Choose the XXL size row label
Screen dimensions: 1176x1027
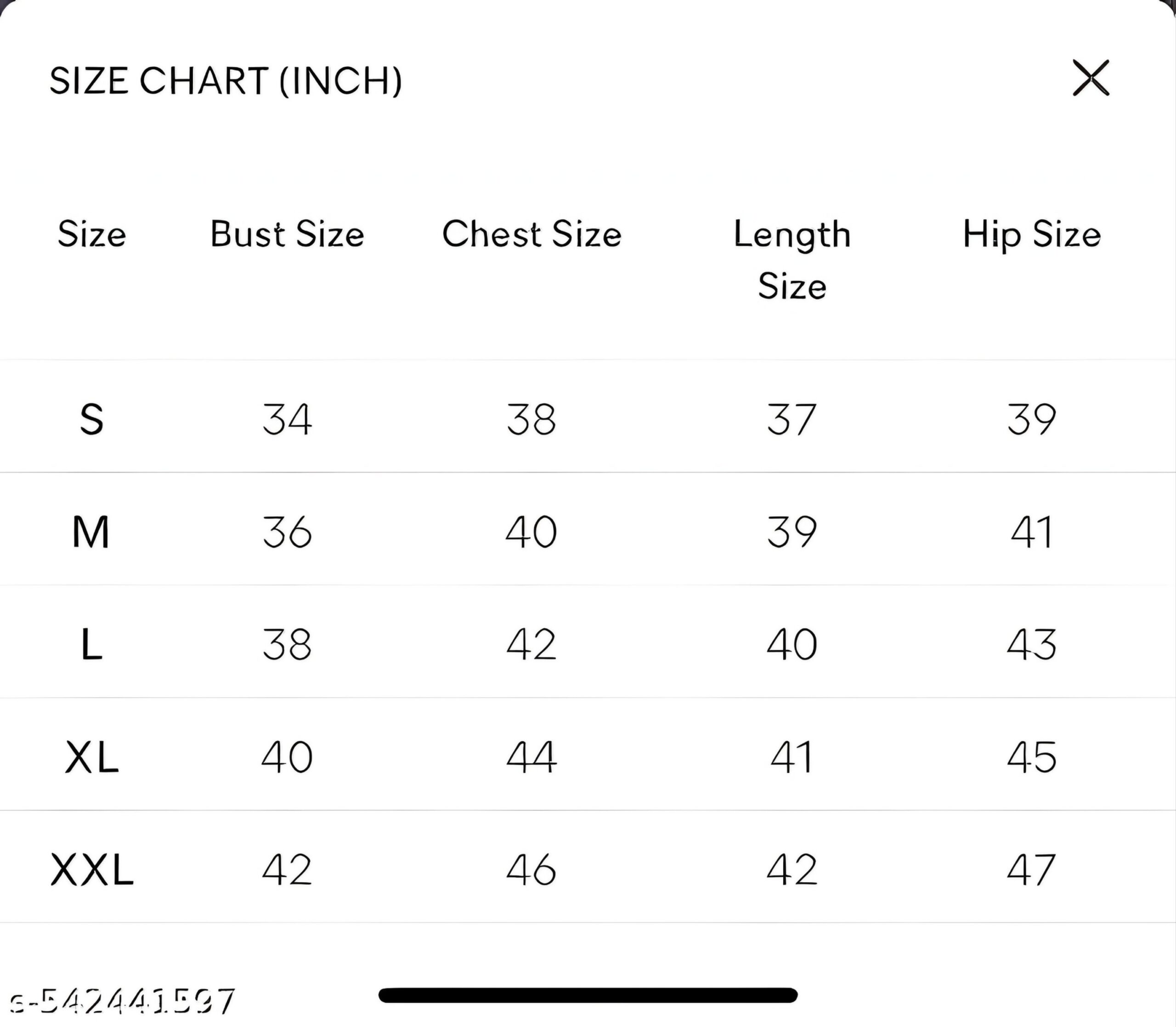point(92,869)
